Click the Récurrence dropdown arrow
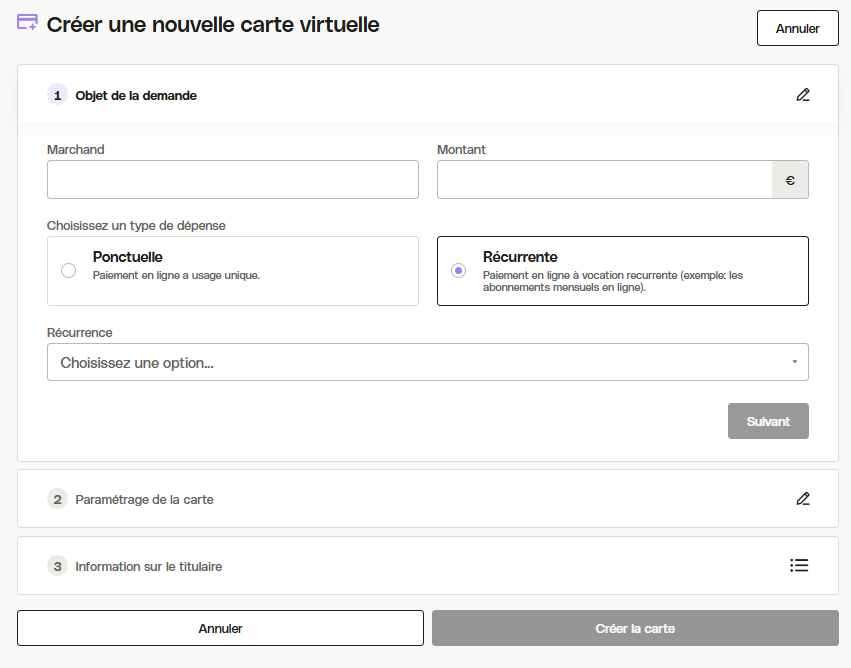This screenshot has height=668, width=851. (x=795, y=362)
